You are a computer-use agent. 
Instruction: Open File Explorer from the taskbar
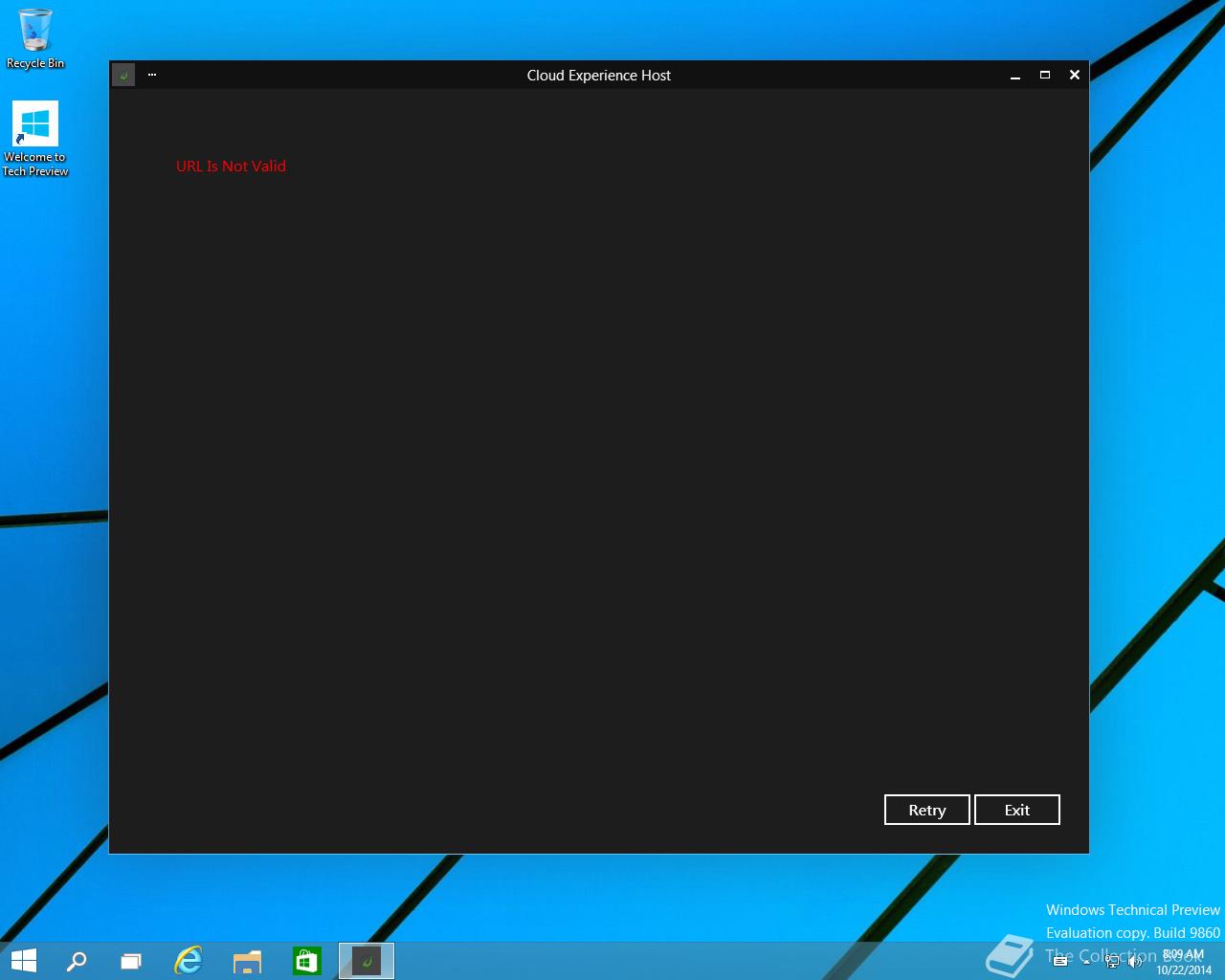[x=247, y=961]
